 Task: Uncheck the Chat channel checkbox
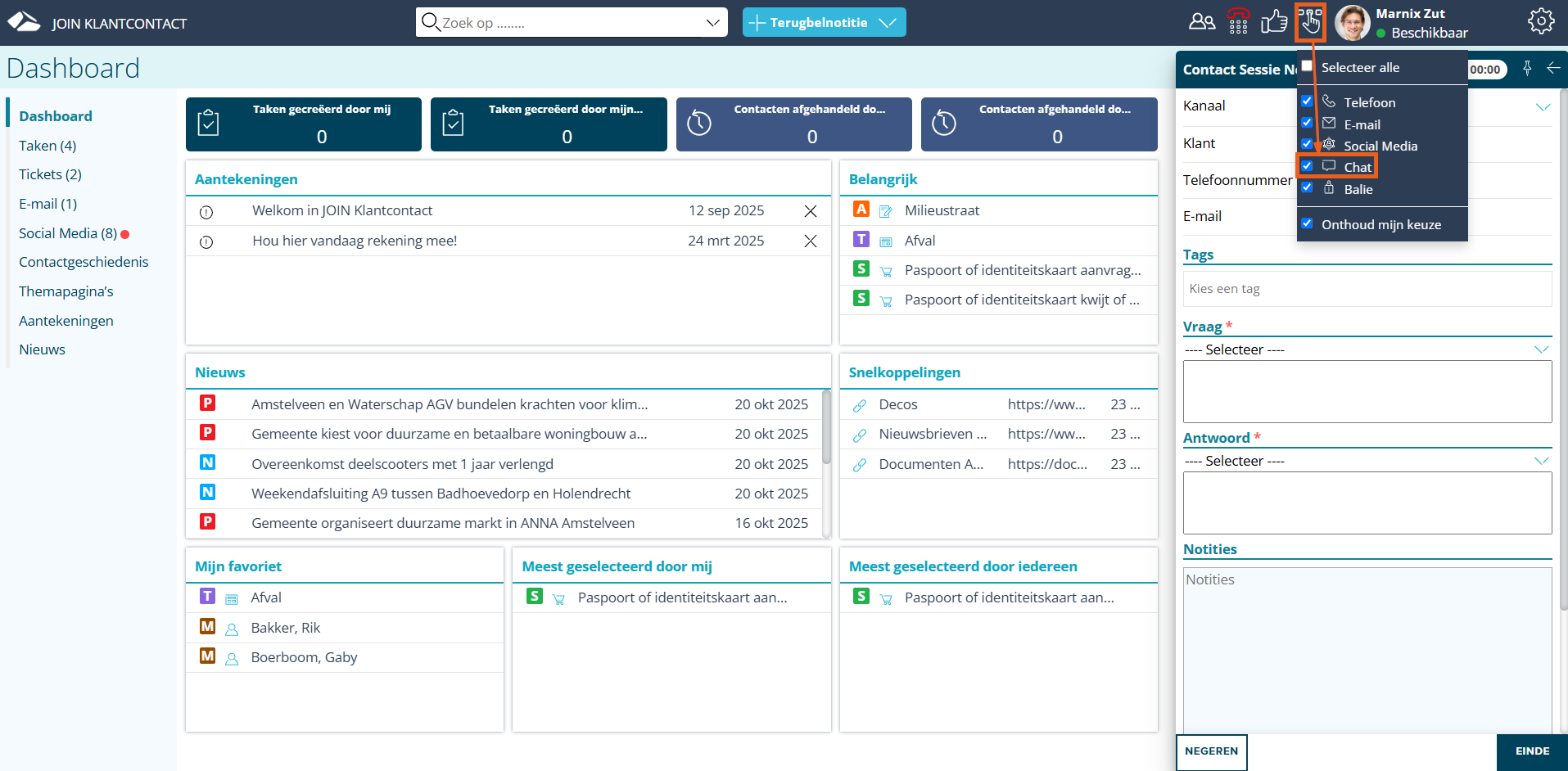point(1307,166)
